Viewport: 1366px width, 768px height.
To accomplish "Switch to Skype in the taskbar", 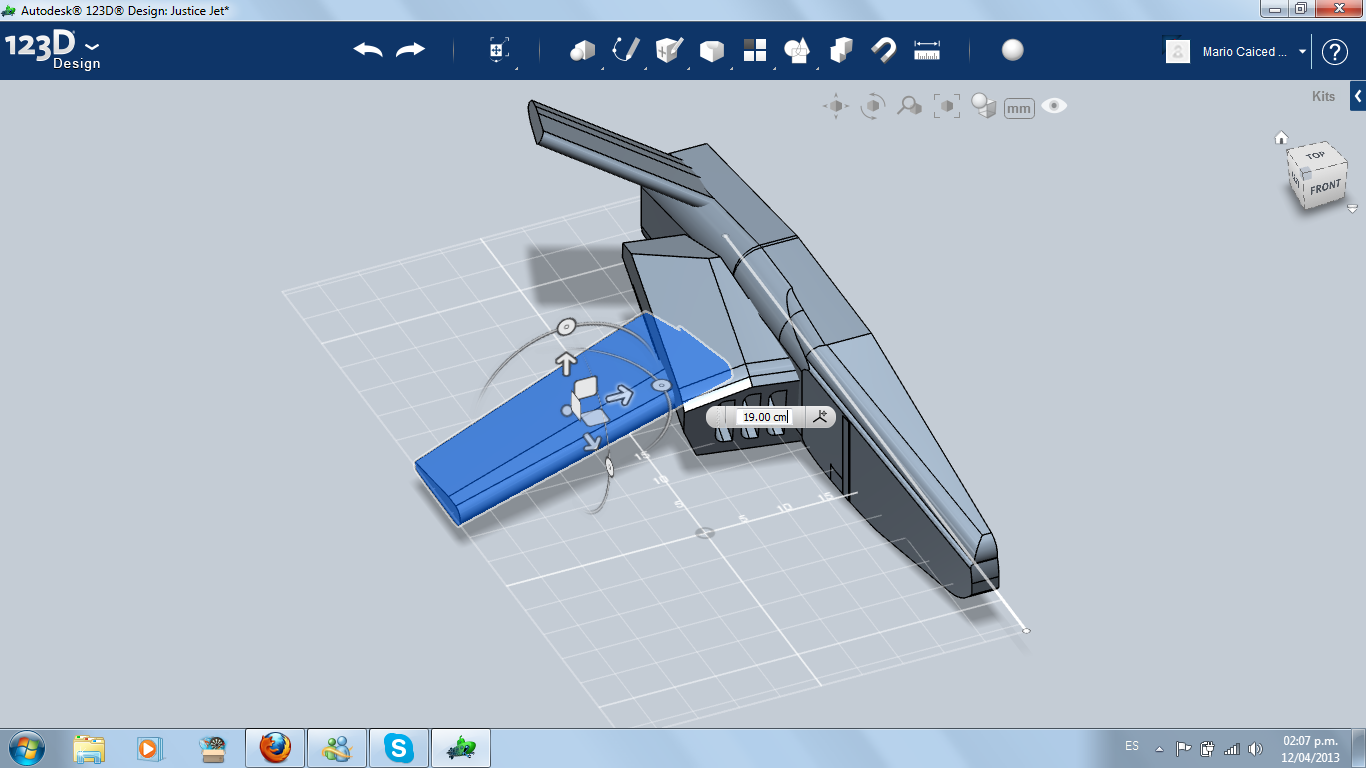I will pyautogui.click(x=400, y=748).
